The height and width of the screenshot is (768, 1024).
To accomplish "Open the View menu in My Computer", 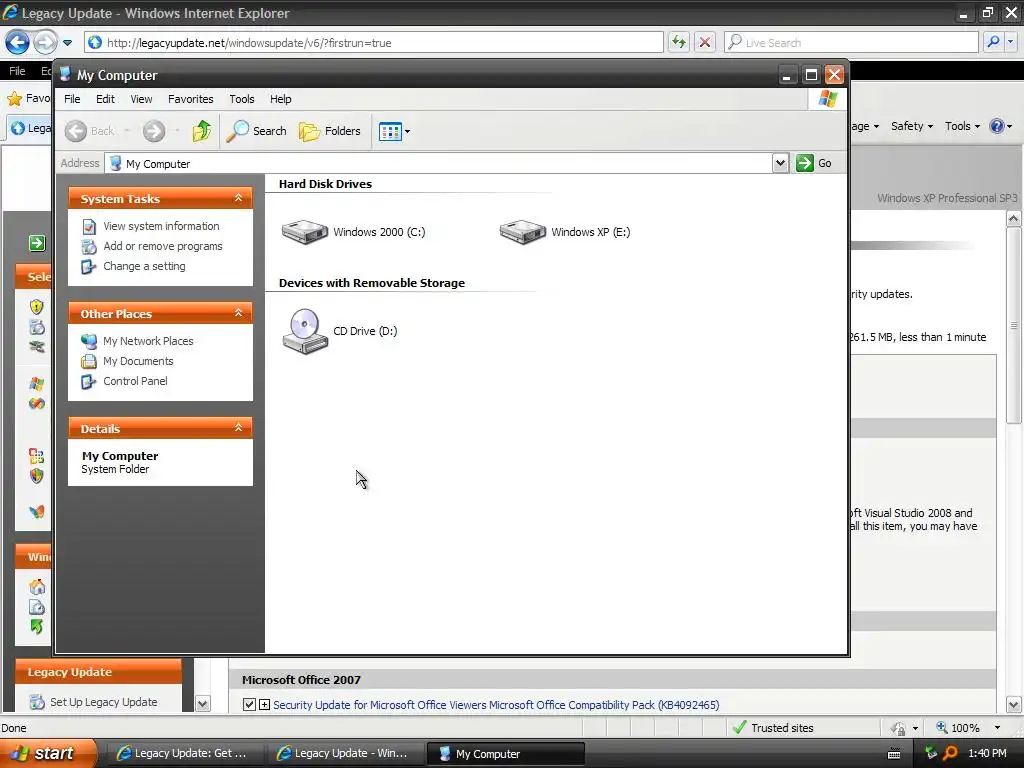I will [x=141, y=99].
